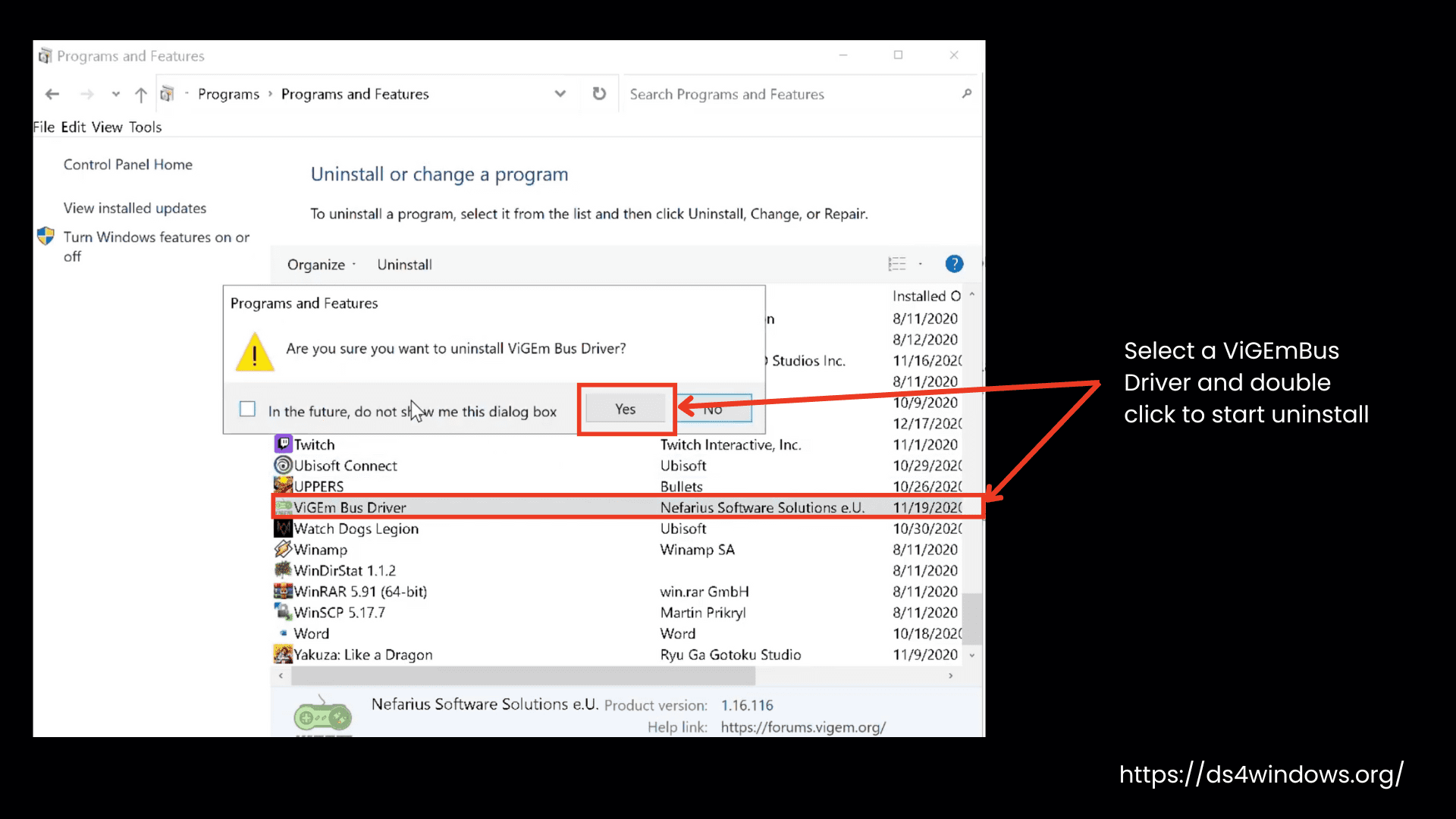Click the gamepad icon in details pane
The width and height of the screenshot is (1456, 819).
pyautogui.click(x=323, y=715)
